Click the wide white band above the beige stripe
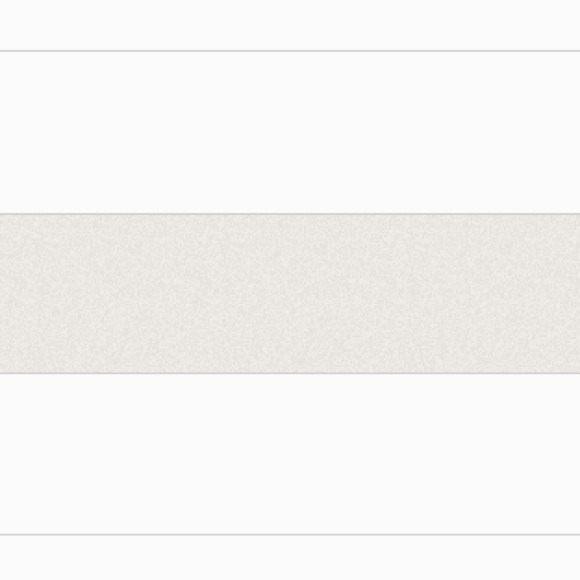The height and width of the screenshot is (580, 580). coord(290,132)
